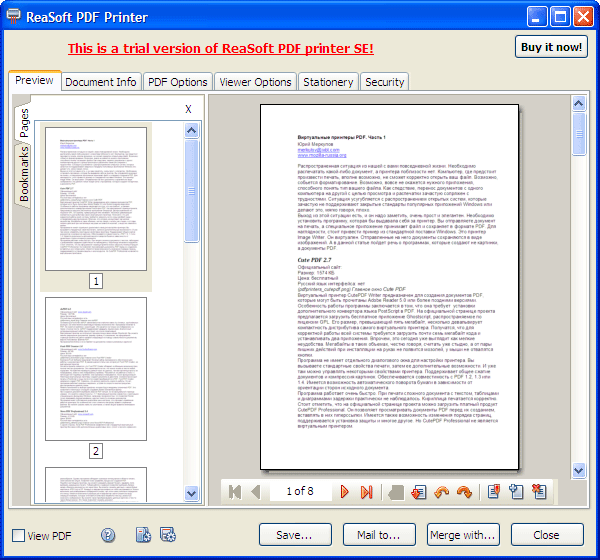Viewport: 600px width, 560px height.
Task: Open the PDF Options tab
Action: 178,82
